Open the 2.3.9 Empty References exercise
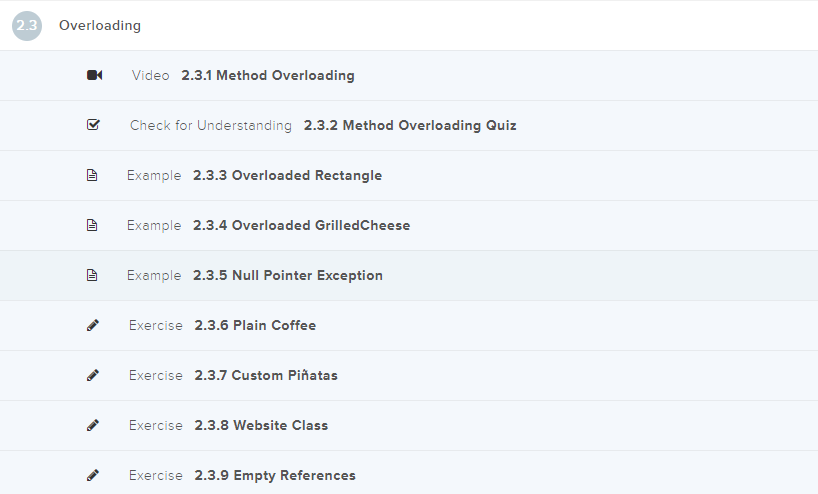The image size is (818, 494). pyautogui.click(x=275, y=476)
